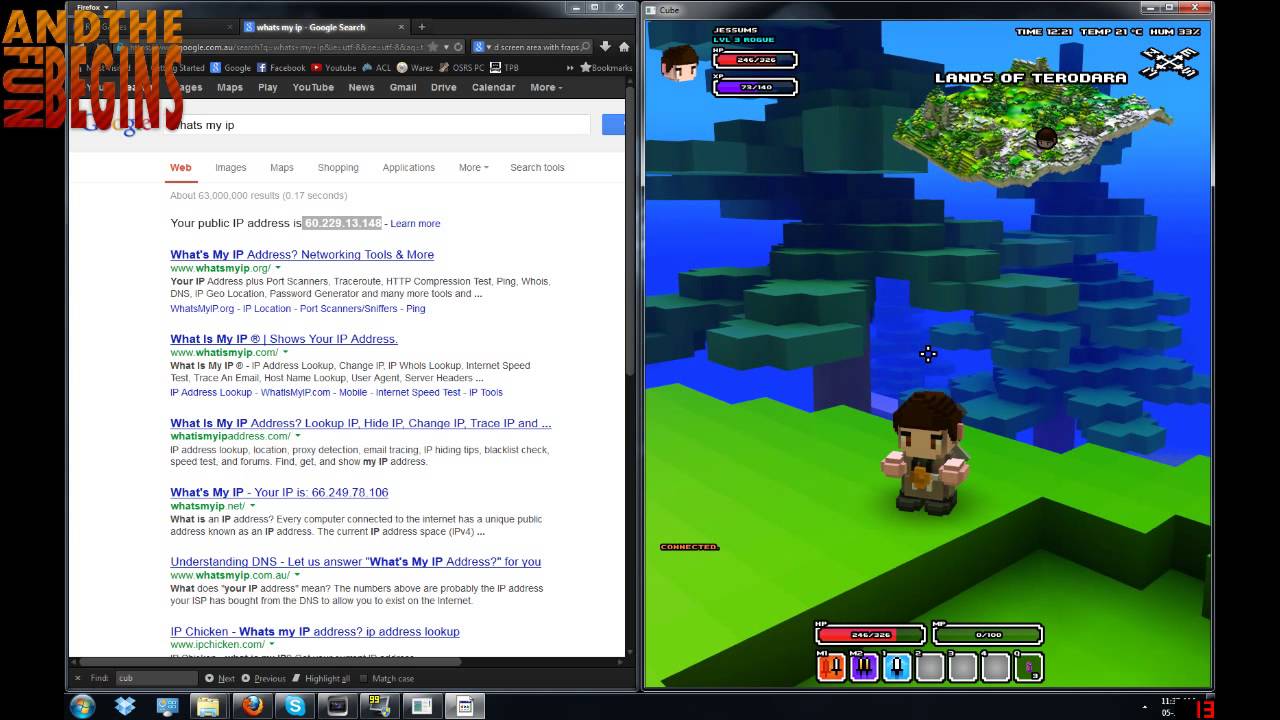Click the find bar text field
The height and width of the screenshot is (720, 1280).
coord(156,678)
